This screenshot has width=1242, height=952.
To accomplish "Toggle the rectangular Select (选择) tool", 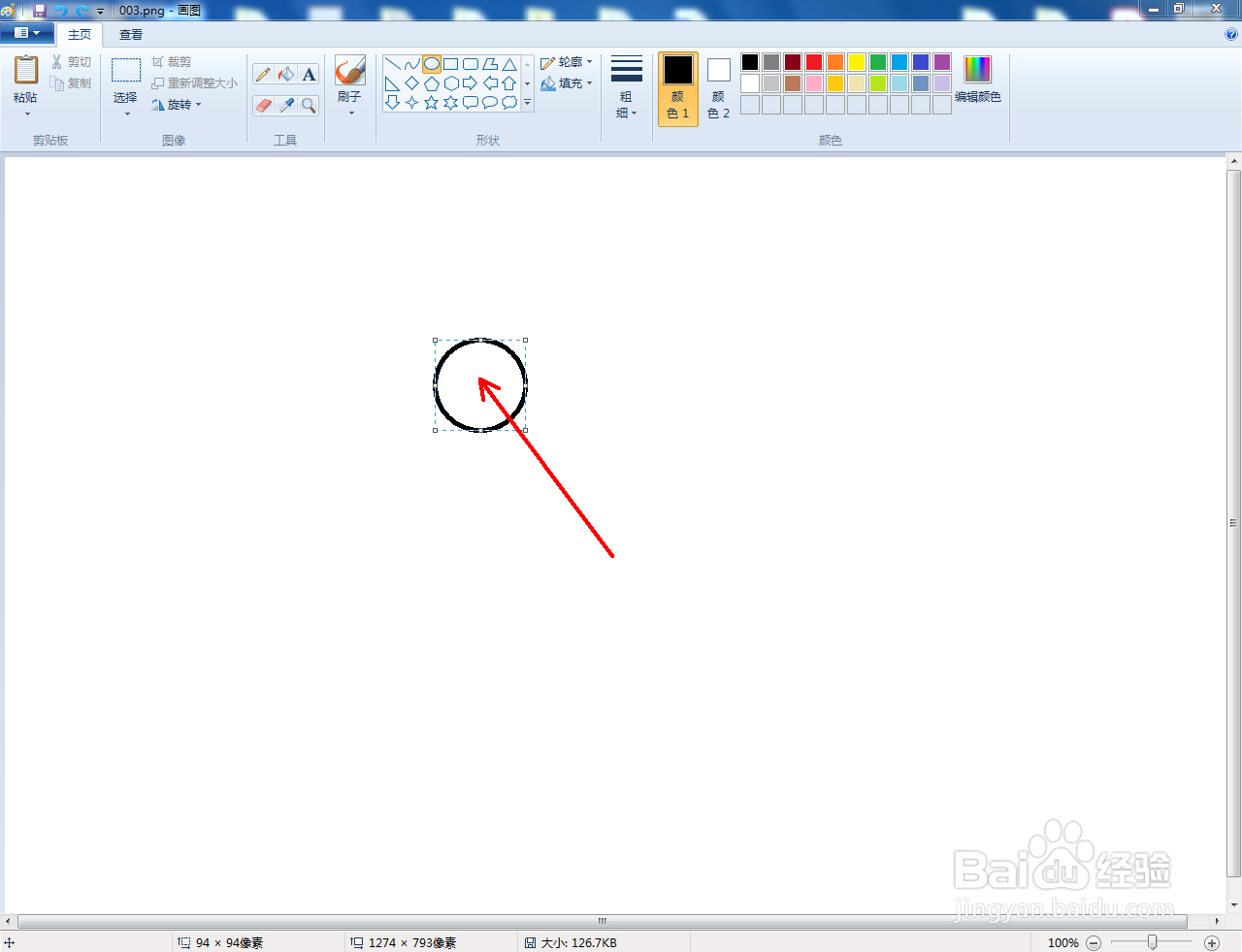I will point(126,71).
